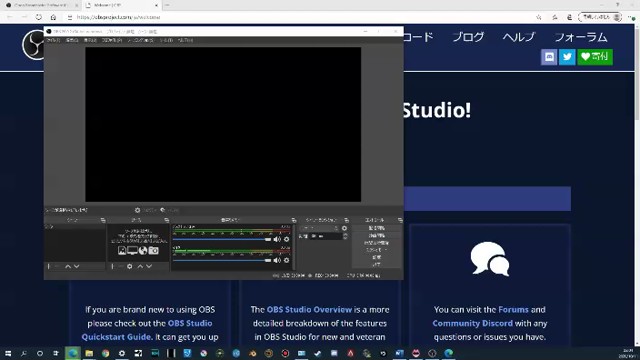Add a scene with the plus button
Image resolution: width=640 pixels, height=360 pixels.
[x=49, y=267]
